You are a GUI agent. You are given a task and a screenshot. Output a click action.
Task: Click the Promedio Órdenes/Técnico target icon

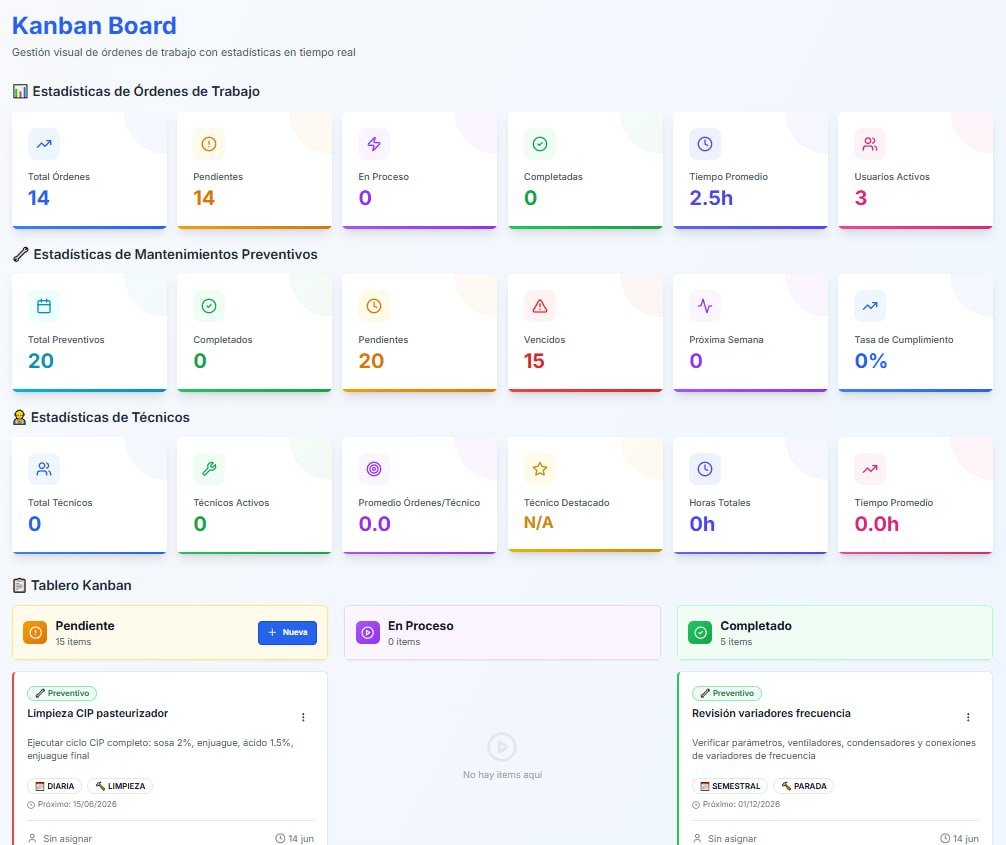coord(374,469)
